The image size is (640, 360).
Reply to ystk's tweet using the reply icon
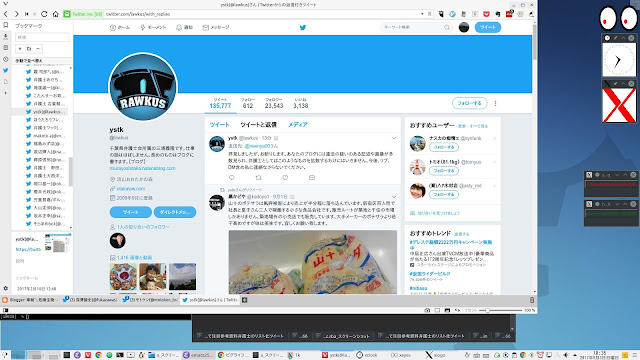tap(232, 178)
